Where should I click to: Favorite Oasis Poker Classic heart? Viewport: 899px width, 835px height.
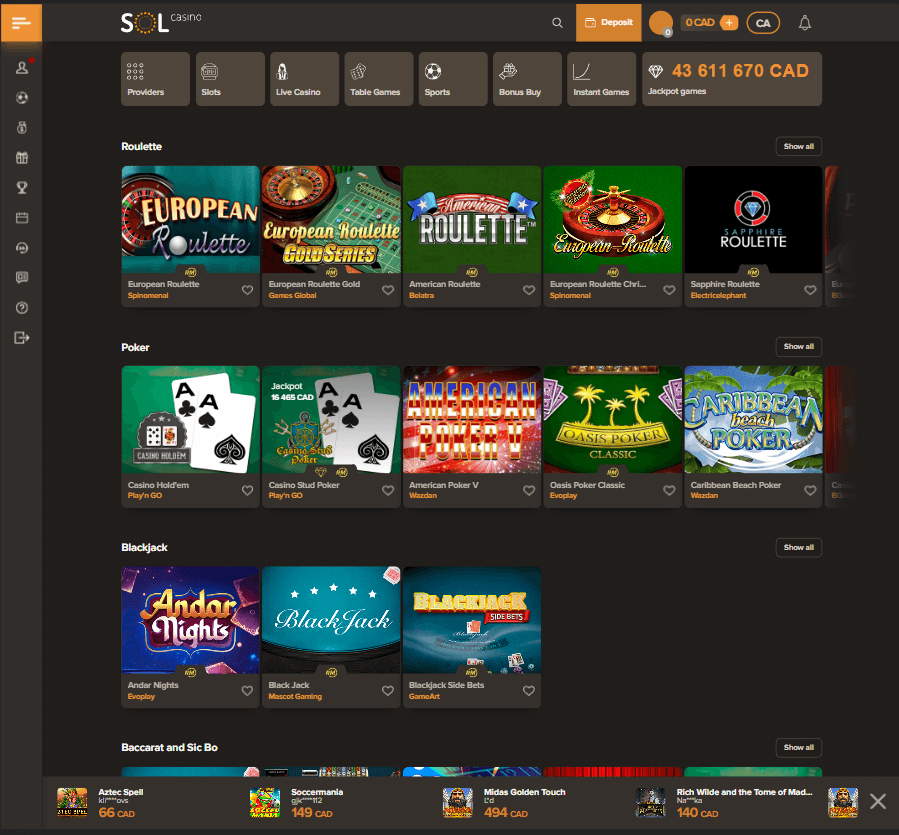coord(669,490)
